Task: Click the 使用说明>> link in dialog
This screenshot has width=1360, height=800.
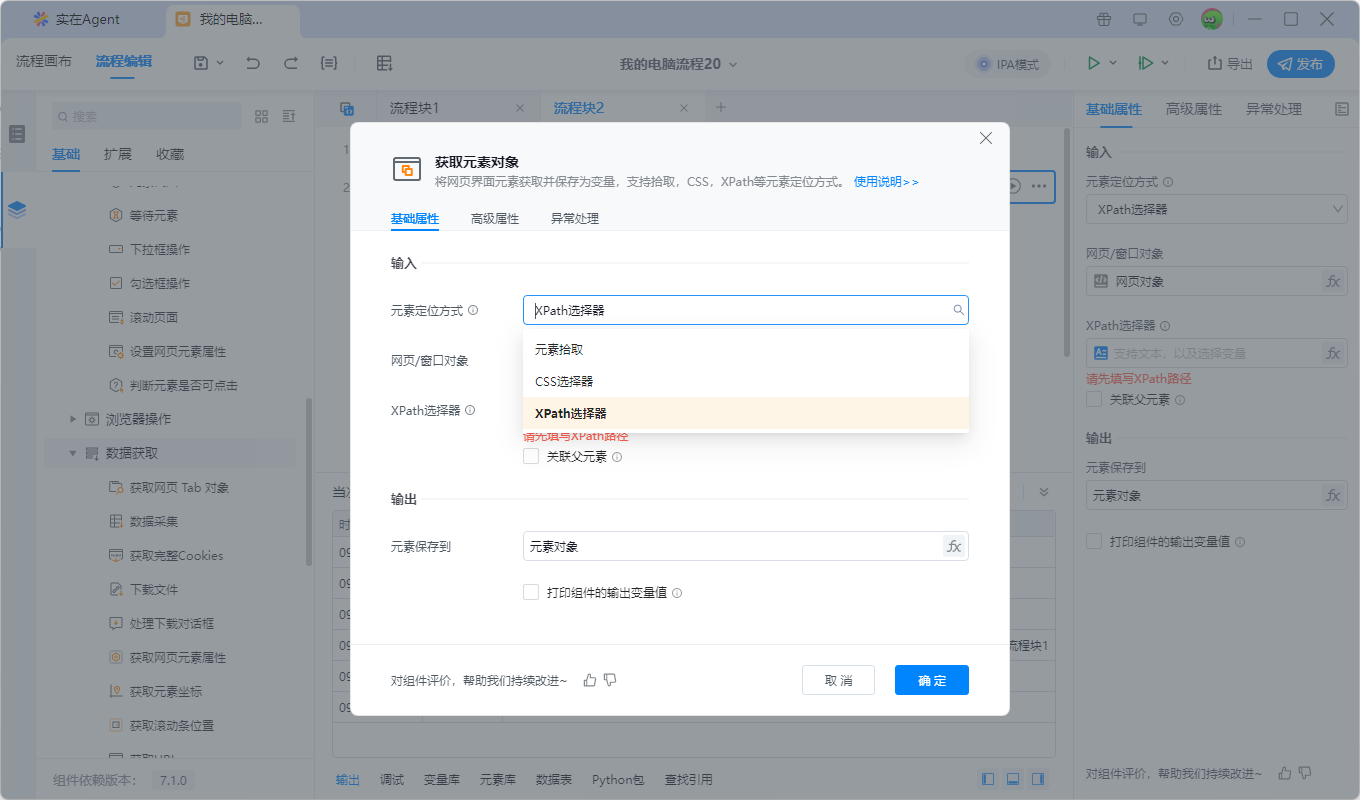Action: coord(886,182)
